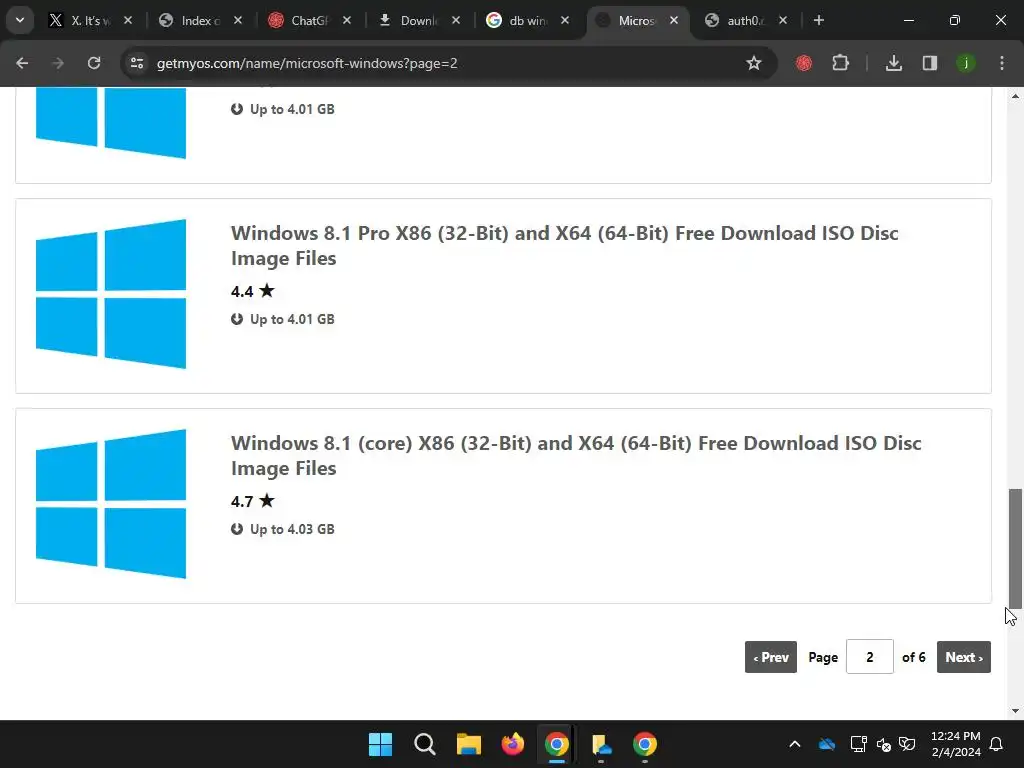Click the 4.4 star rating
Viewport: 1024px width, 768px height.
click(253, 291)
